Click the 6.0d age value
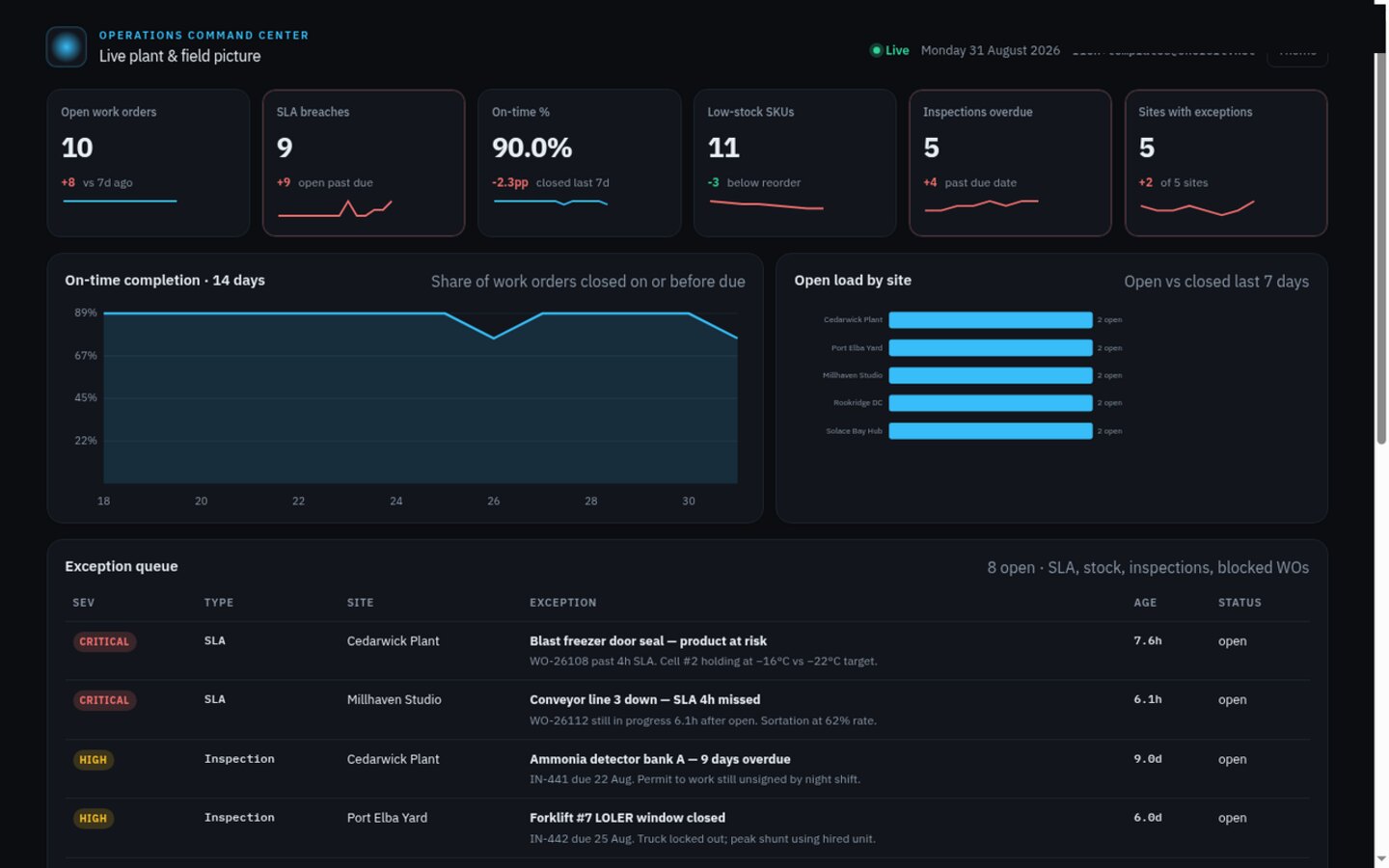 [x=1148, y=818]
